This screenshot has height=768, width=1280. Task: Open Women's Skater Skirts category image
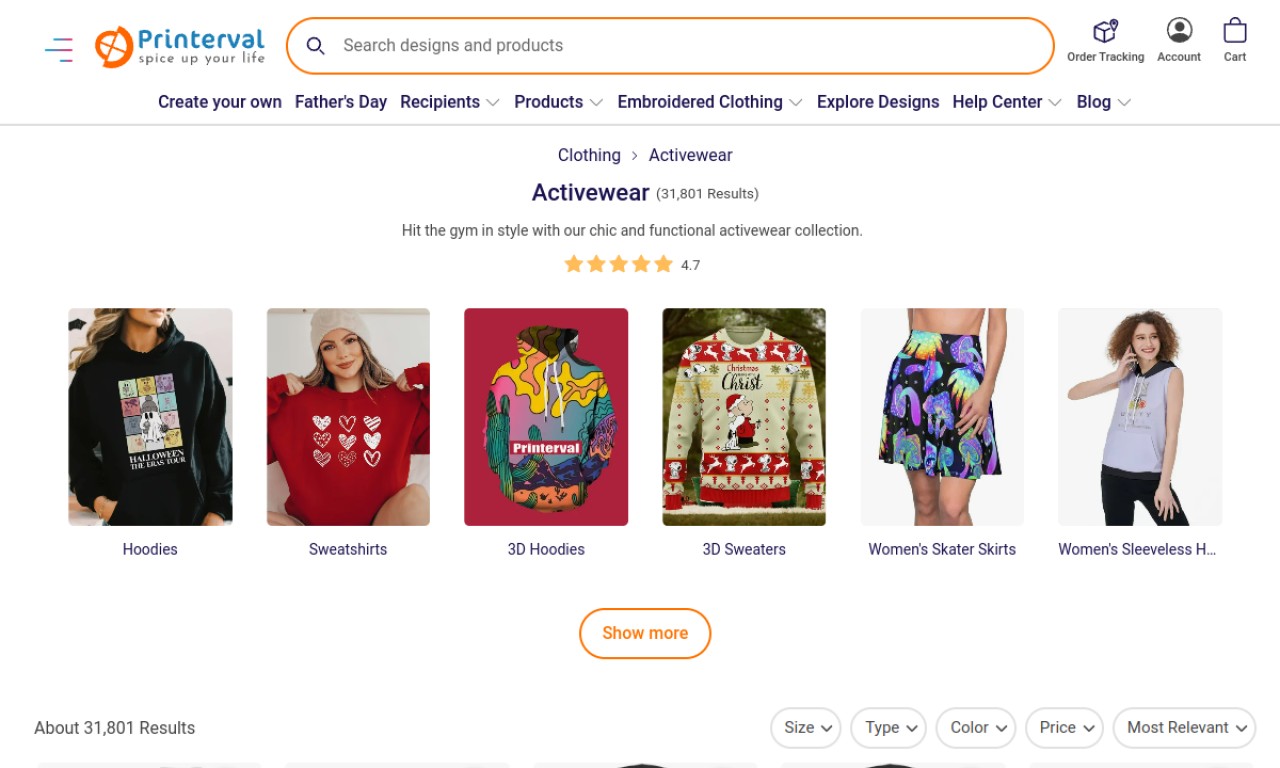click(x=942, y=417)
